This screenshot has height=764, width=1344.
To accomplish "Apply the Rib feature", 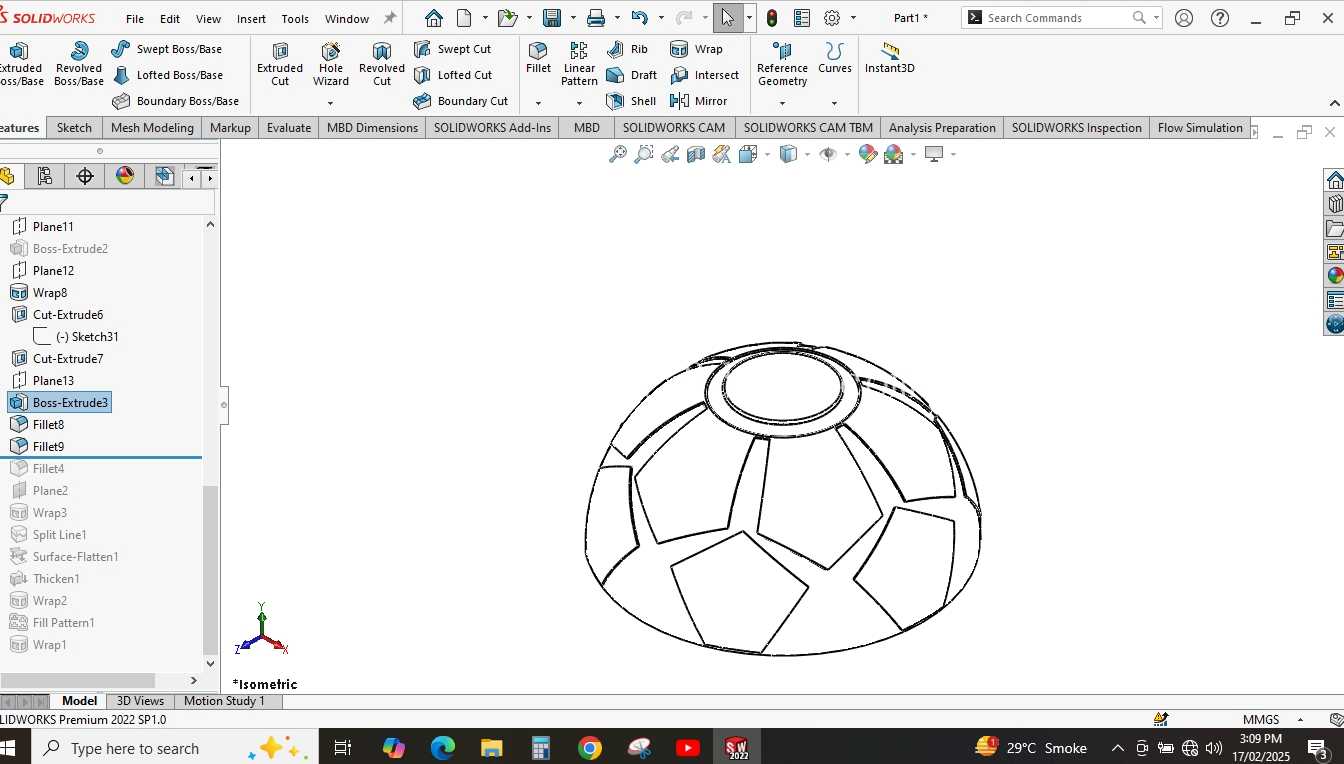I will [x=627, y=49].
